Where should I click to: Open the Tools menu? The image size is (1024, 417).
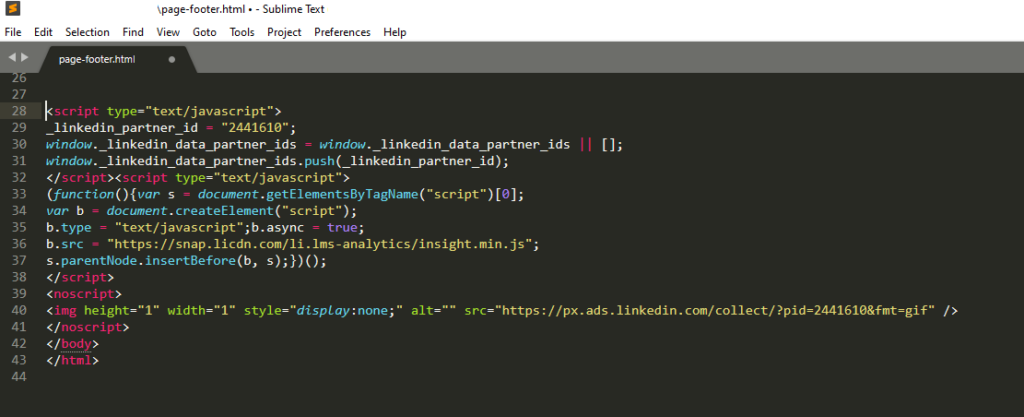(242, 32)
